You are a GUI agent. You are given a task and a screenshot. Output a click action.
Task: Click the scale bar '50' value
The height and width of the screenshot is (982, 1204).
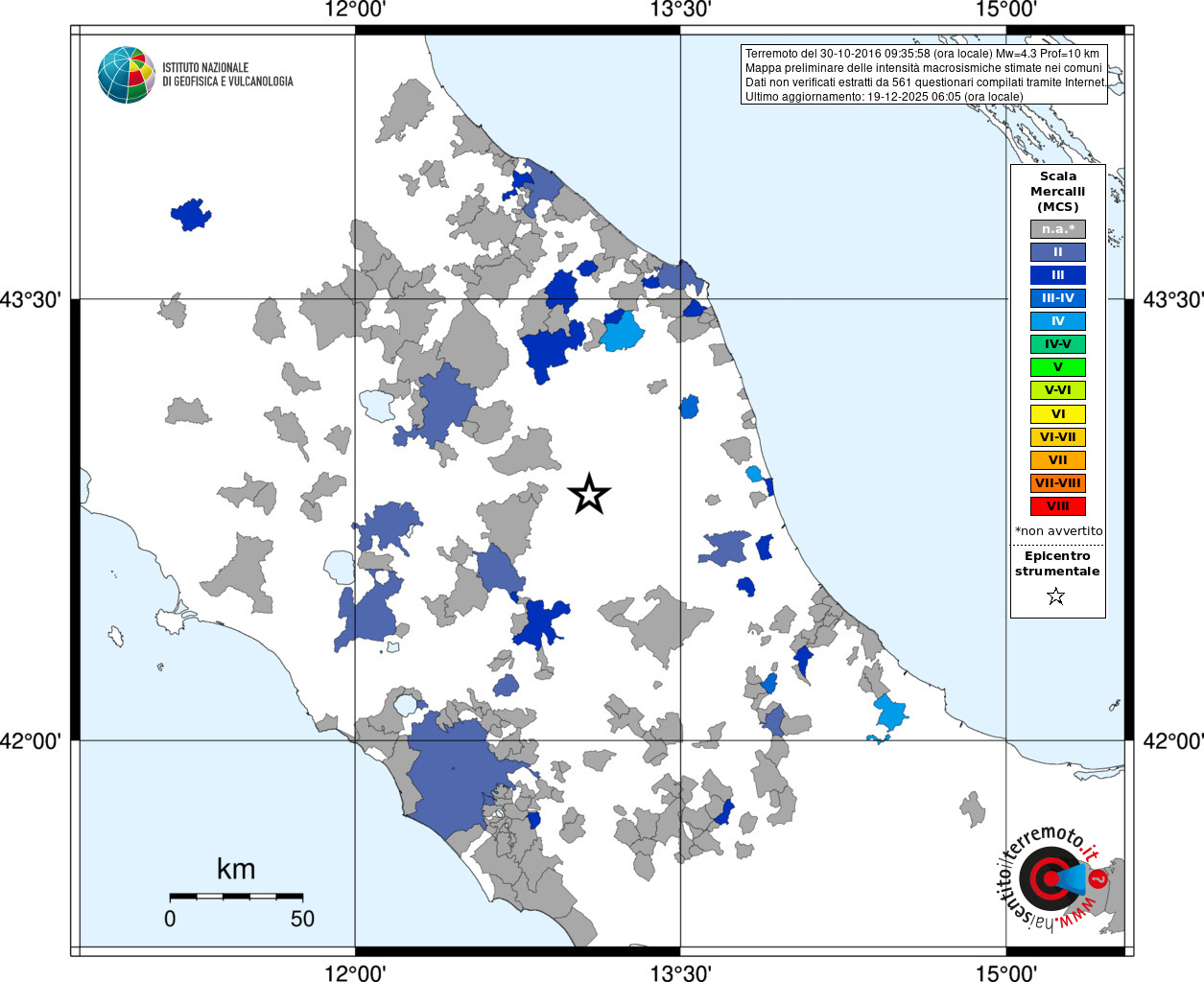pyautogui.click(x=302, y=919)
